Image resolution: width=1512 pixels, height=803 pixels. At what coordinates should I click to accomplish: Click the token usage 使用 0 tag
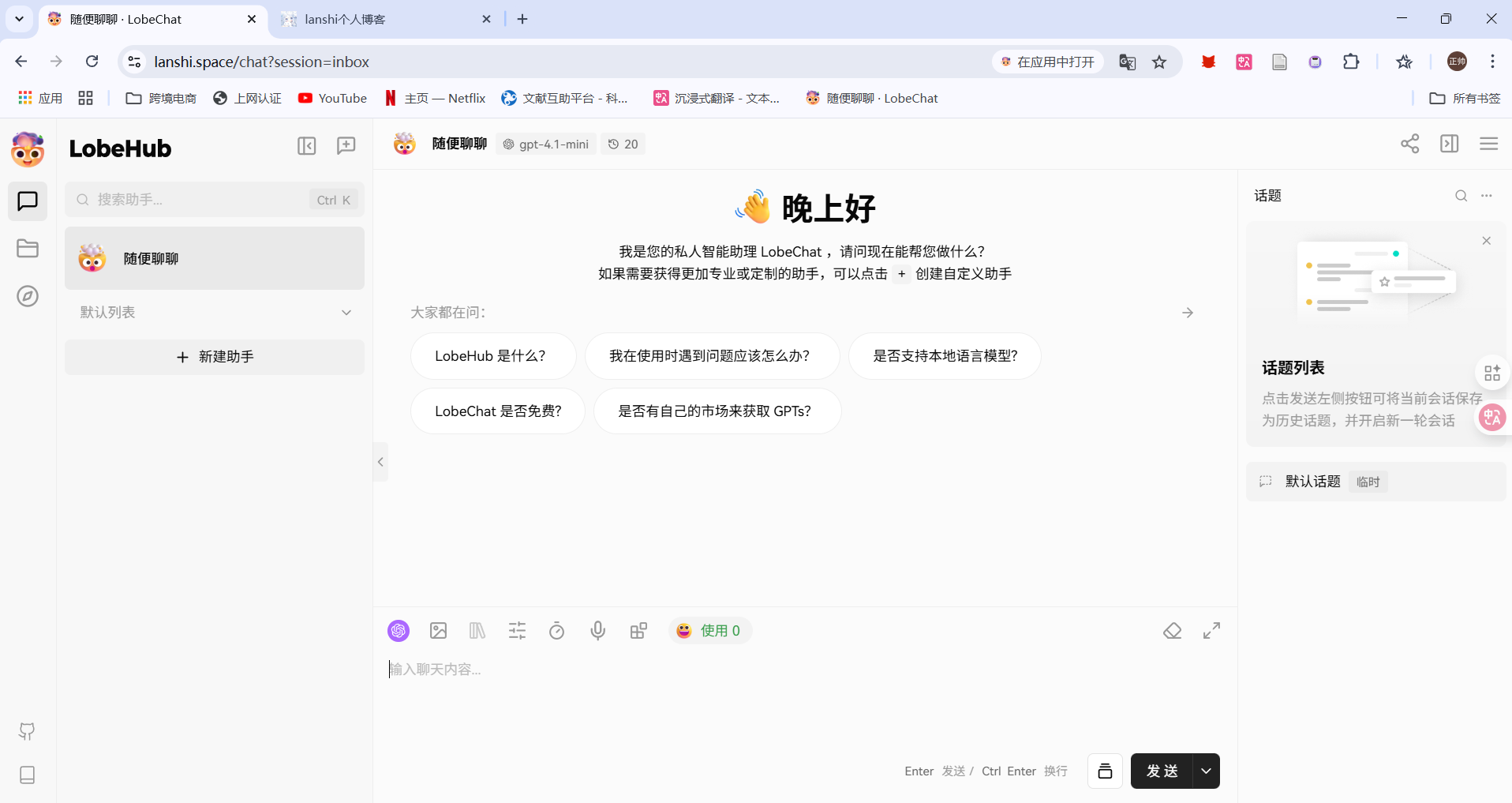pos(709,630)
